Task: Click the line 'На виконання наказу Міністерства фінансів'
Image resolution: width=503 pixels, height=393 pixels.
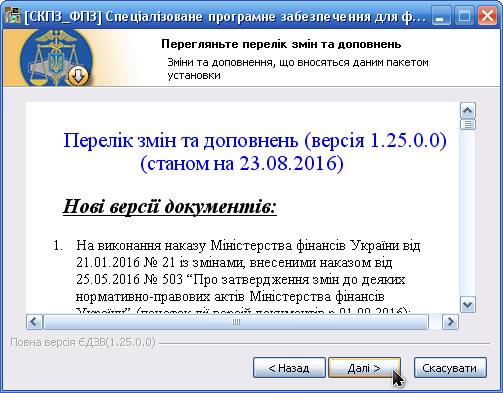Action: pyautogui.click(x=248, y=246)
